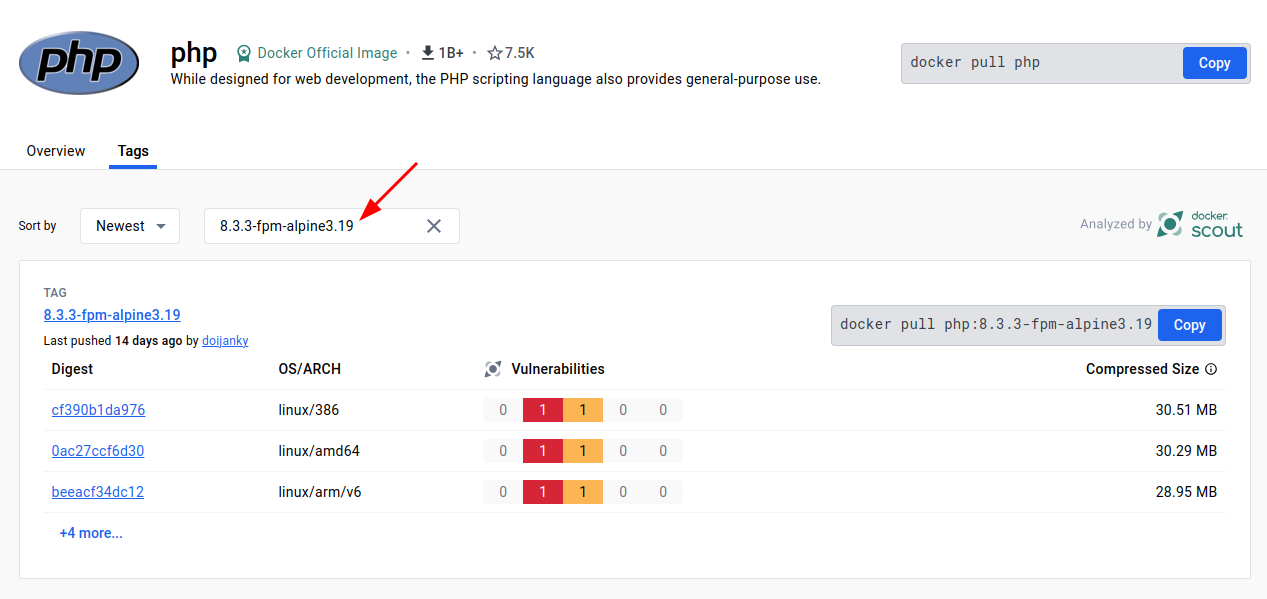This screenshot has width=1267, height=599.
Task: Open the 8.3.3-fpm-alpine3.19 tag link
Action: click(112, 315)
